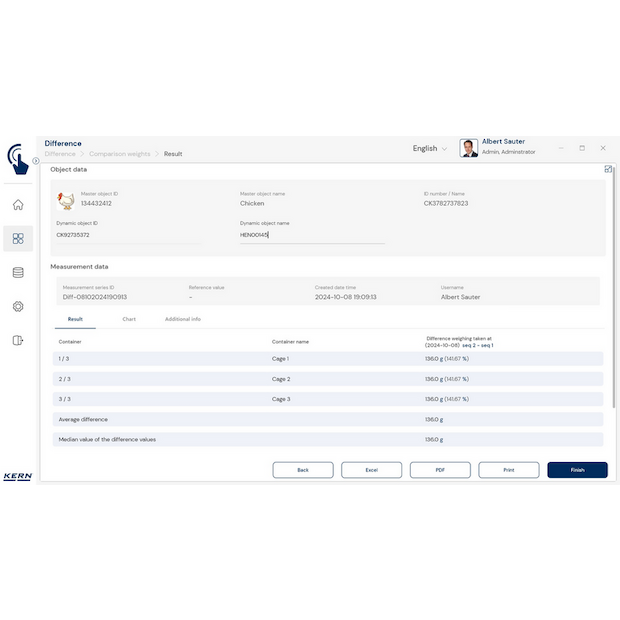
Task: Go to the Home icon in sidebar
Action: pos(18,205)
